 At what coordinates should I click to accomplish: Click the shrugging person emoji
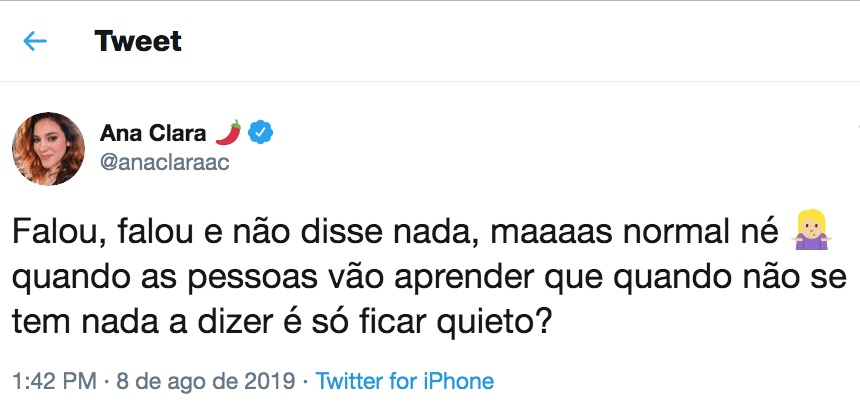click(x=807, y=237)
